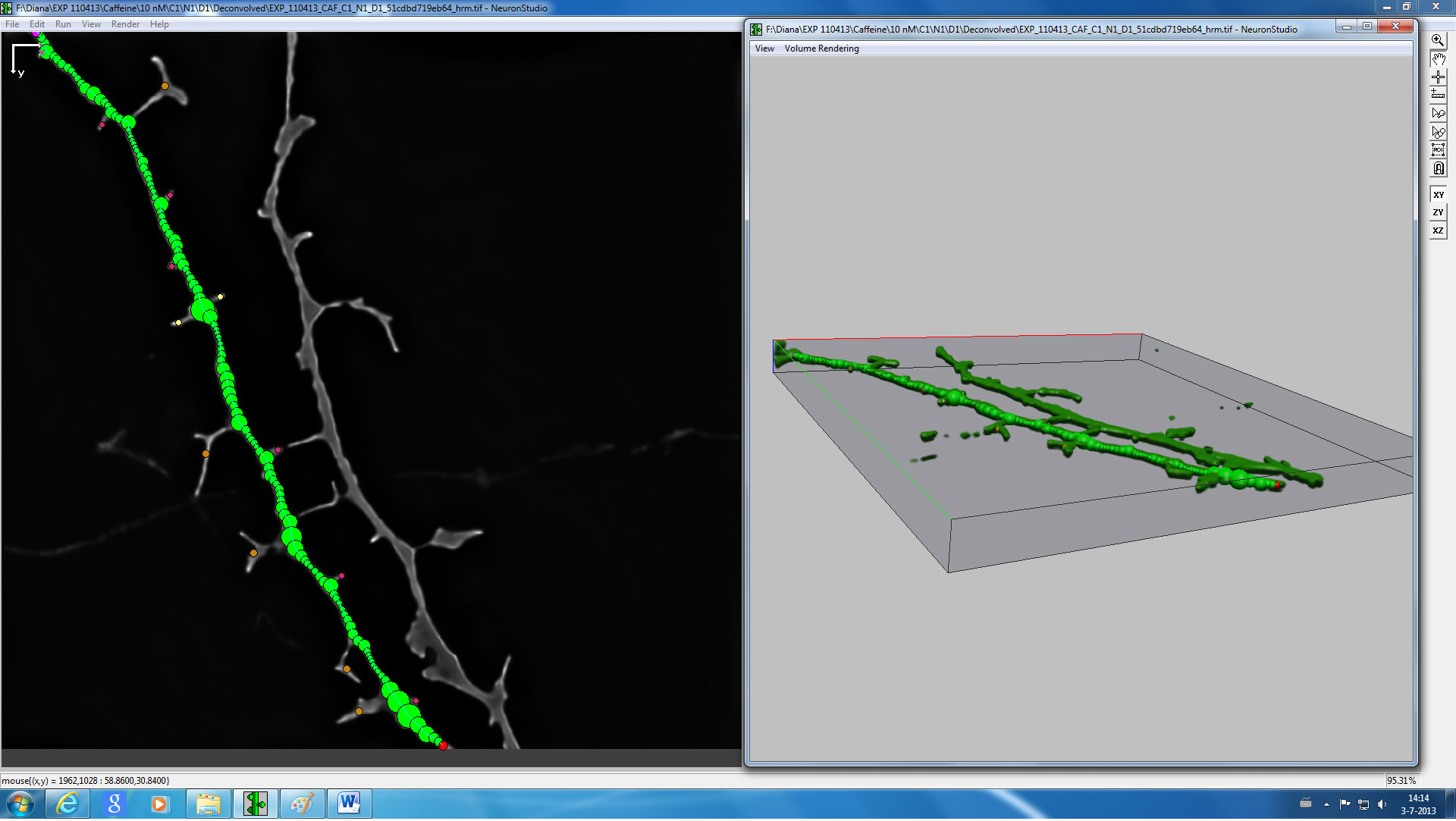Open View menu in 3D window
This screenshot has height=821, width=1456.
[x=764, y=49]
